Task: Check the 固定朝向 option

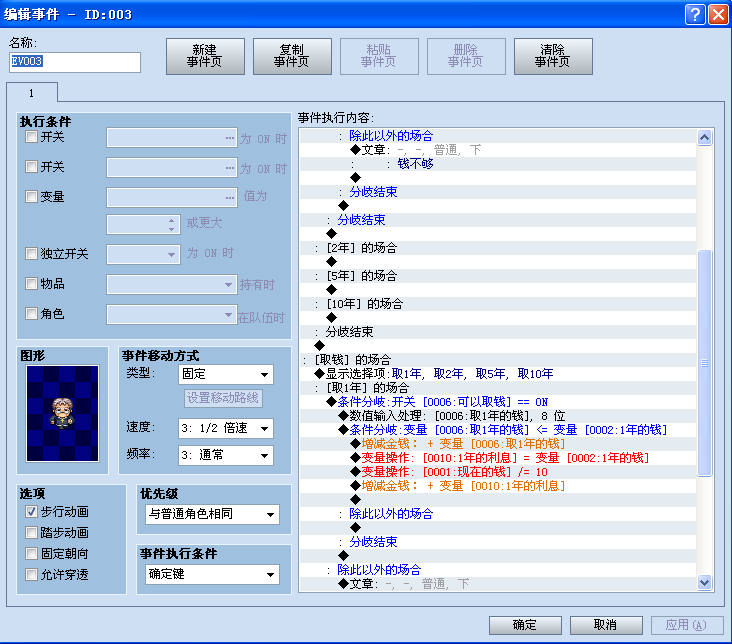Action: 31,554
